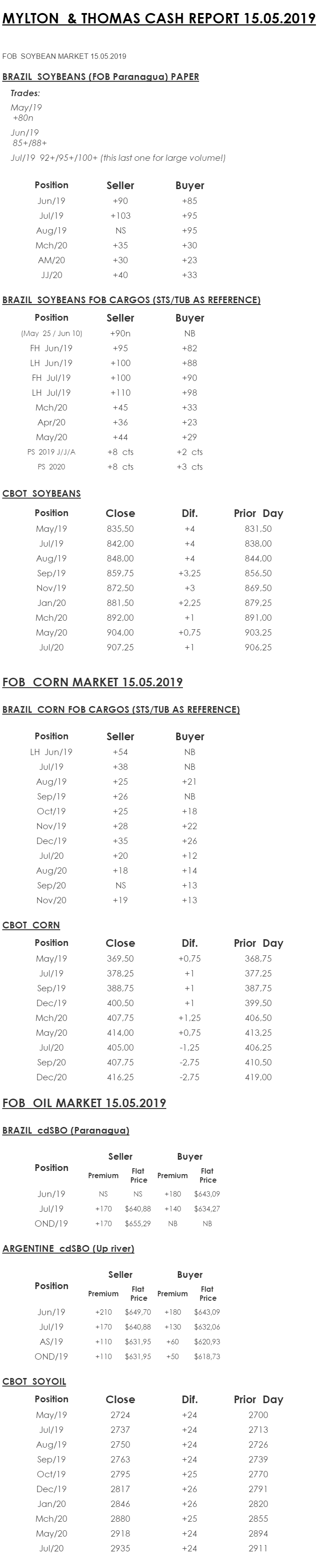
Task: Click the FOB CORN MARKET 15.05.2019 heading
Action: click(x=92, y=682)
